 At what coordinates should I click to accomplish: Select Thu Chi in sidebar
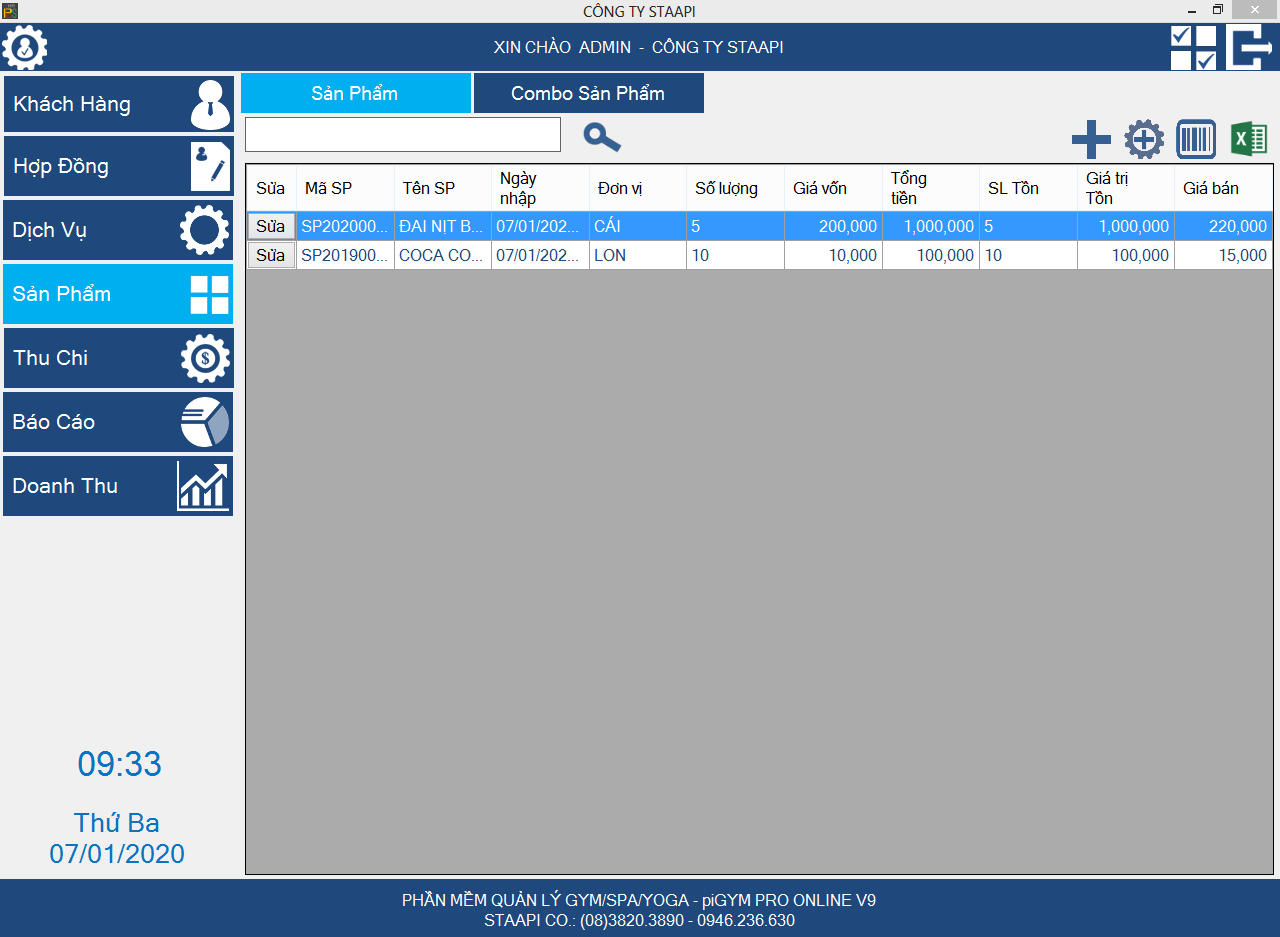[x=118, y=358]
